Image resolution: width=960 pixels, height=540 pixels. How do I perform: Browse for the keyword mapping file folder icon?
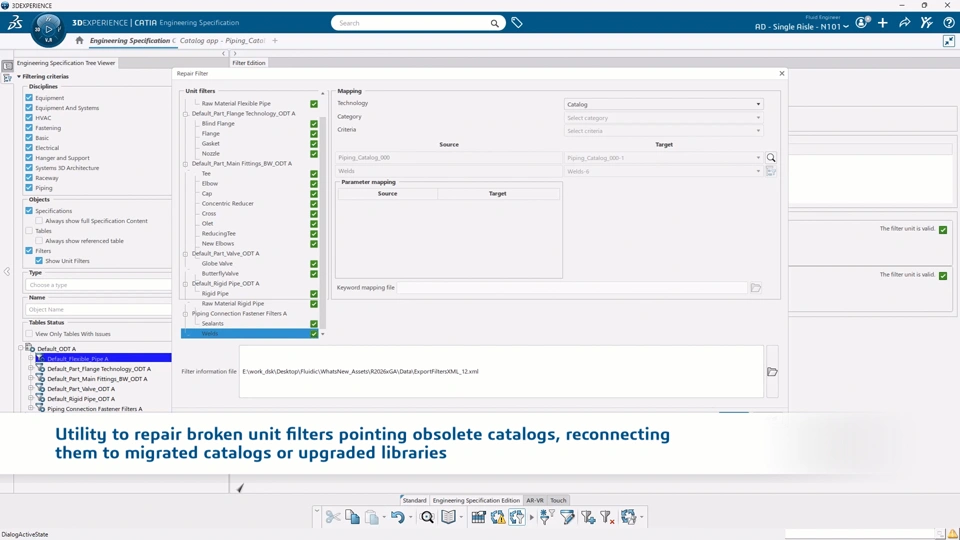[756, 288]
